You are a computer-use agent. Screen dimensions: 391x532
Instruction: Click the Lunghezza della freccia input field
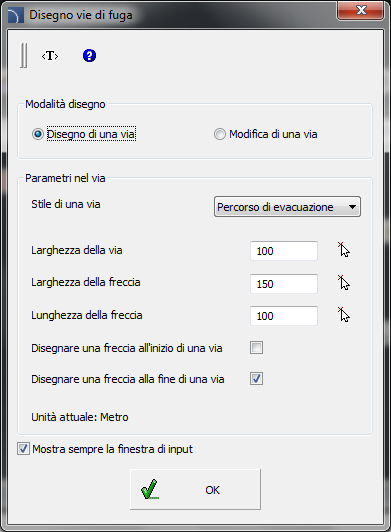pyautogui.click(x=284, y=316)
